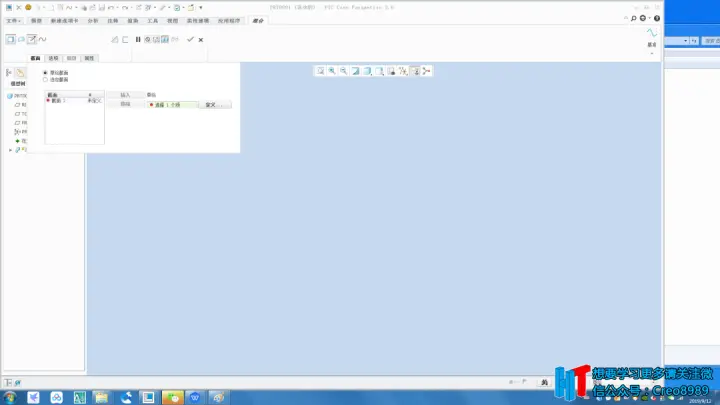Open the help question mark icon

click(657, 18)
